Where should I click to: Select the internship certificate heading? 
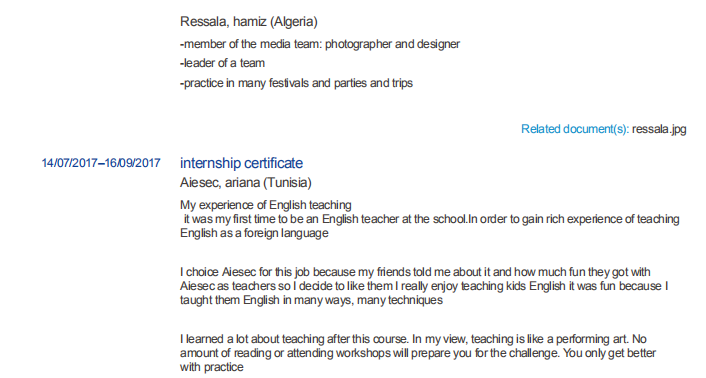[241, 163]
